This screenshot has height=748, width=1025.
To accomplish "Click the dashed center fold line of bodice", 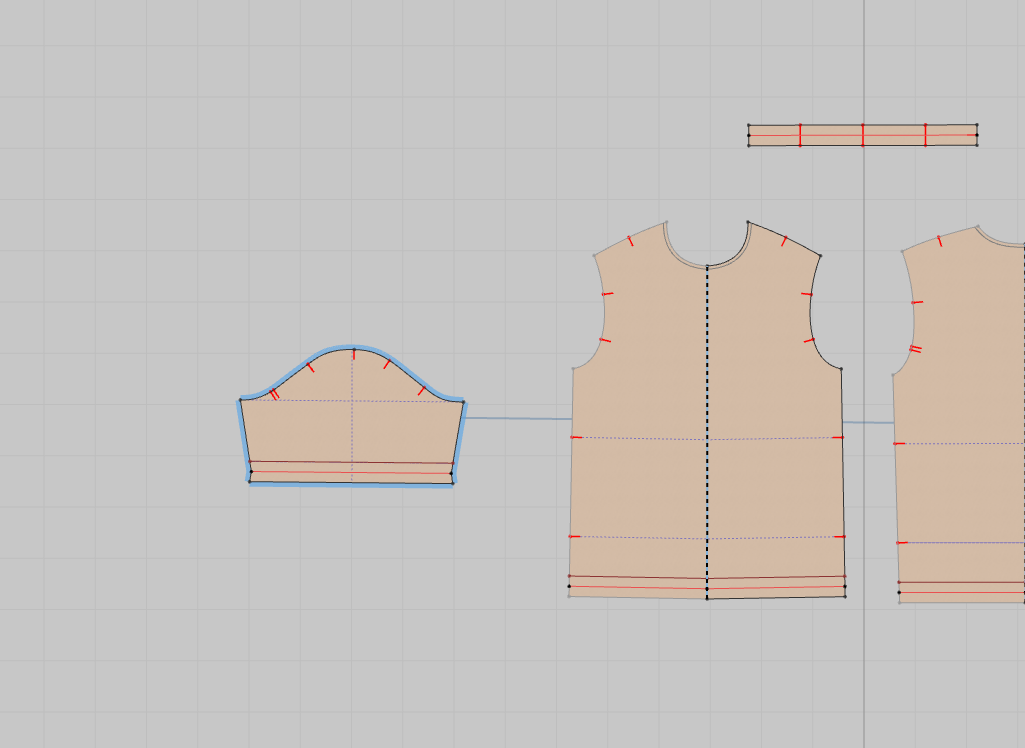I will (707, 420).
